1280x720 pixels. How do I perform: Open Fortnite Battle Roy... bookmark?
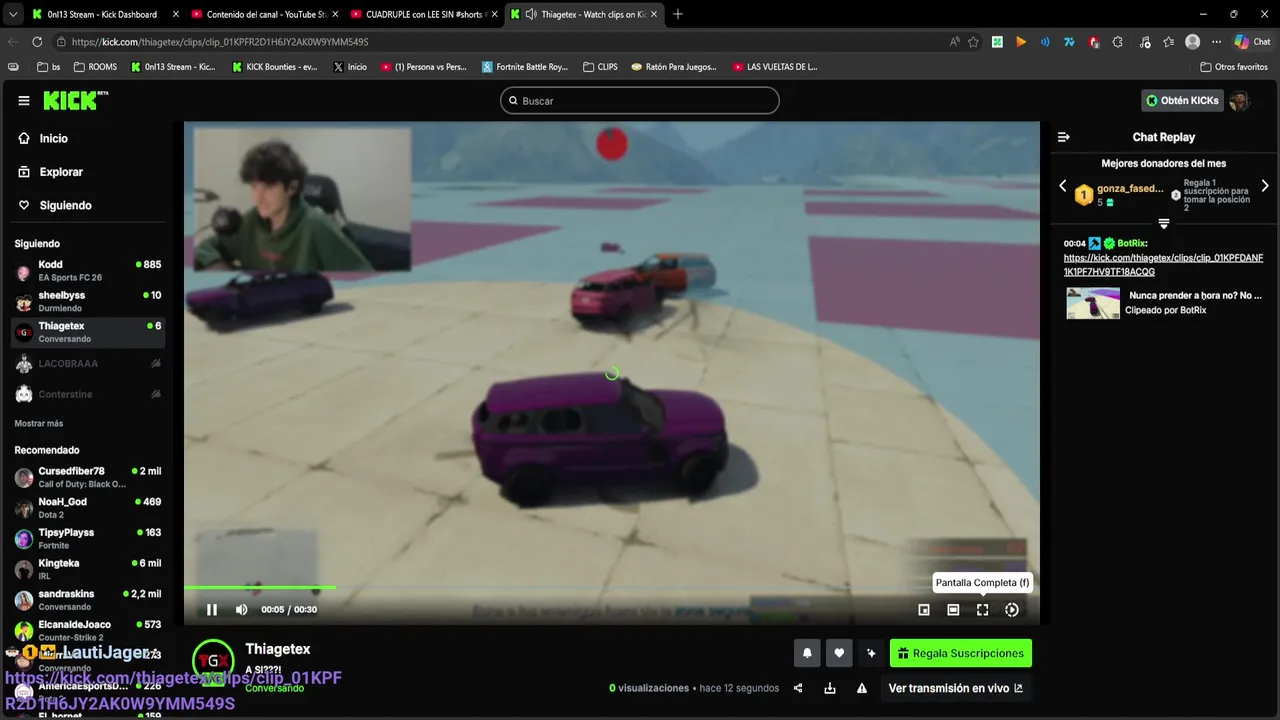click(x=525, y=67)
